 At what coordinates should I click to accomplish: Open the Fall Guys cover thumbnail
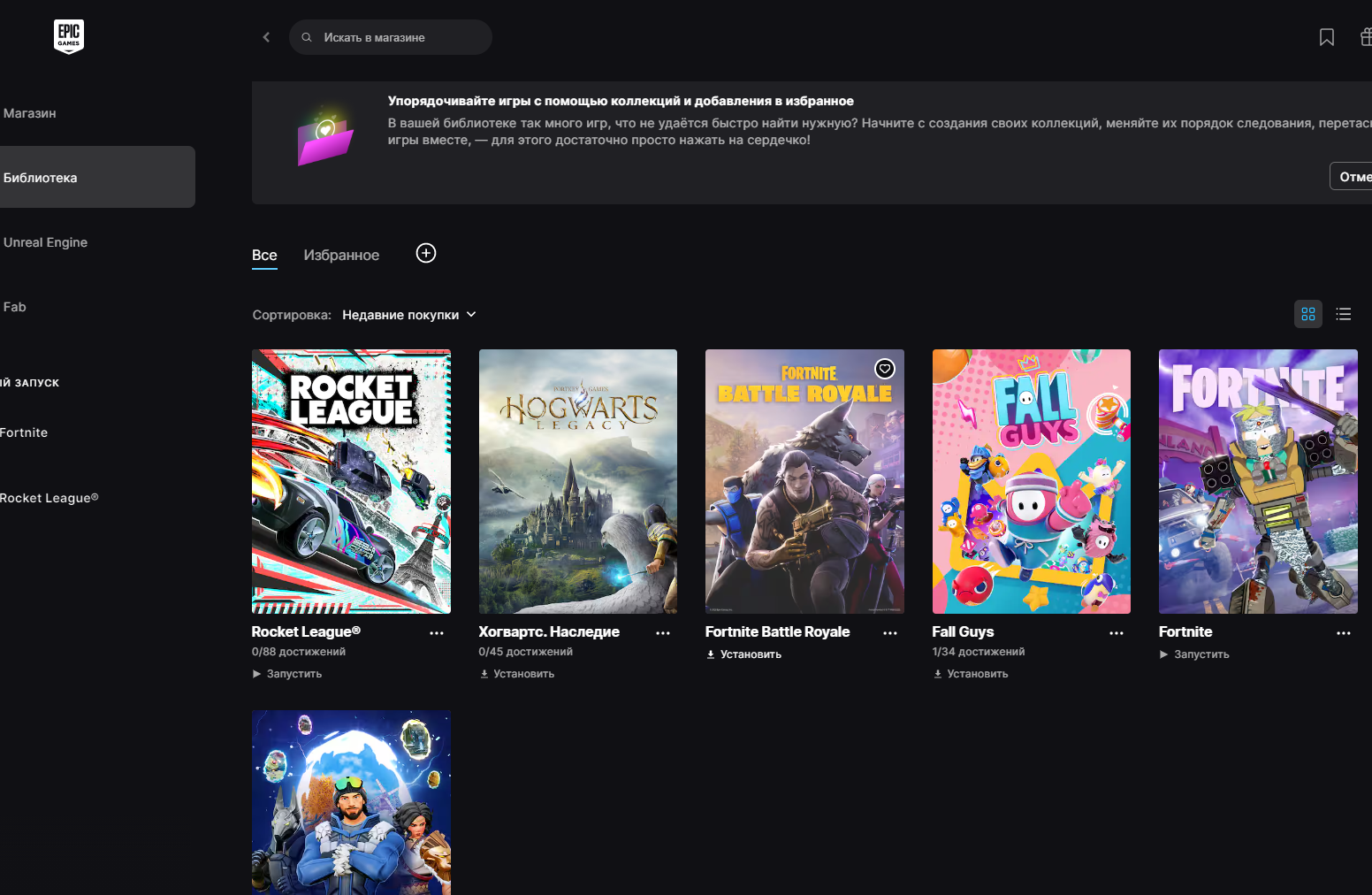[x=1031, y=481]
